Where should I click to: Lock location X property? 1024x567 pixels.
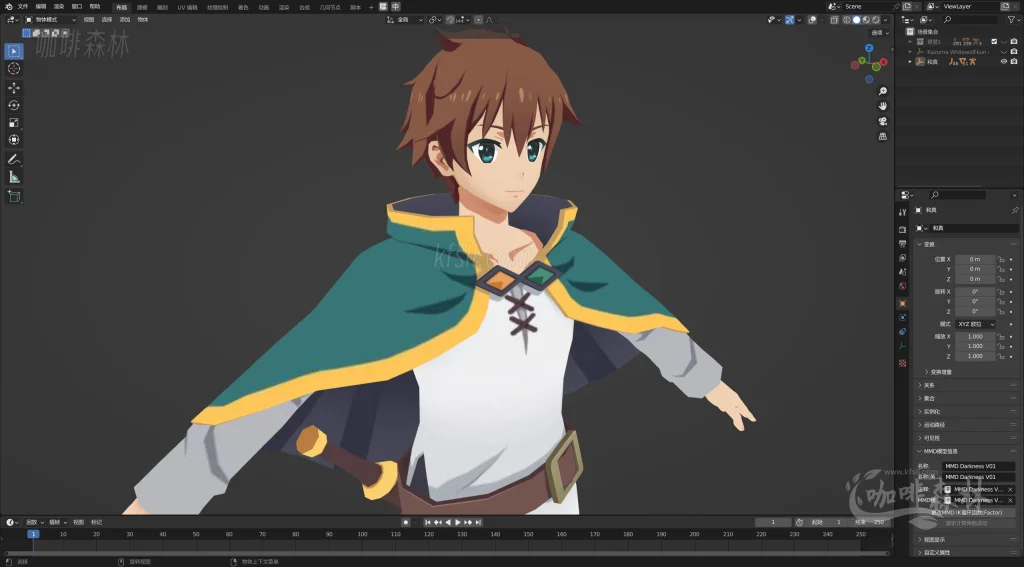point(1000,259)
